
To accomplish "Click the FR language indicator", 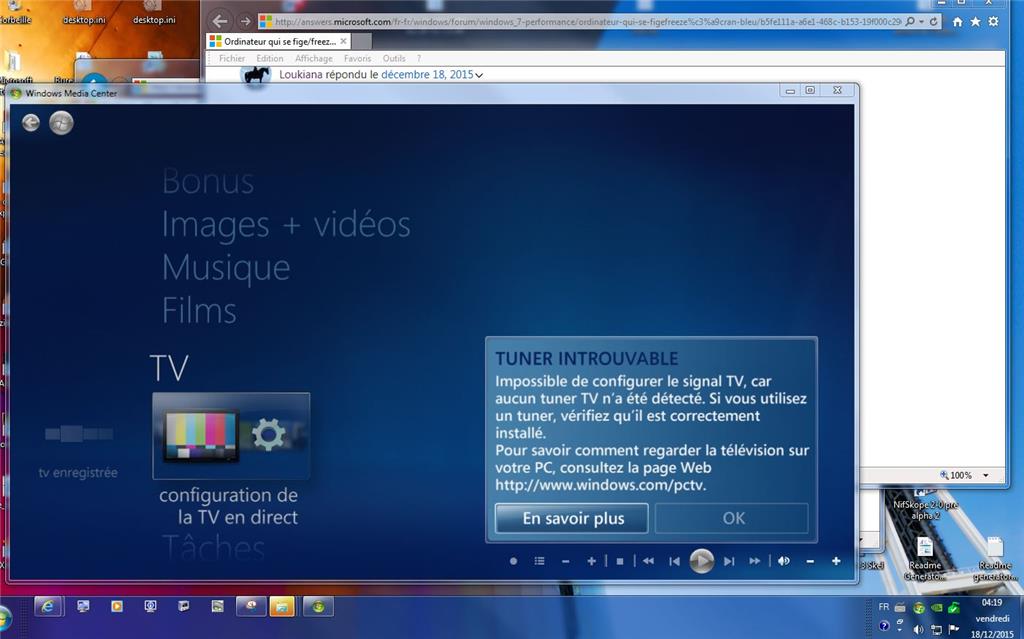I will [x=884, y=607].
